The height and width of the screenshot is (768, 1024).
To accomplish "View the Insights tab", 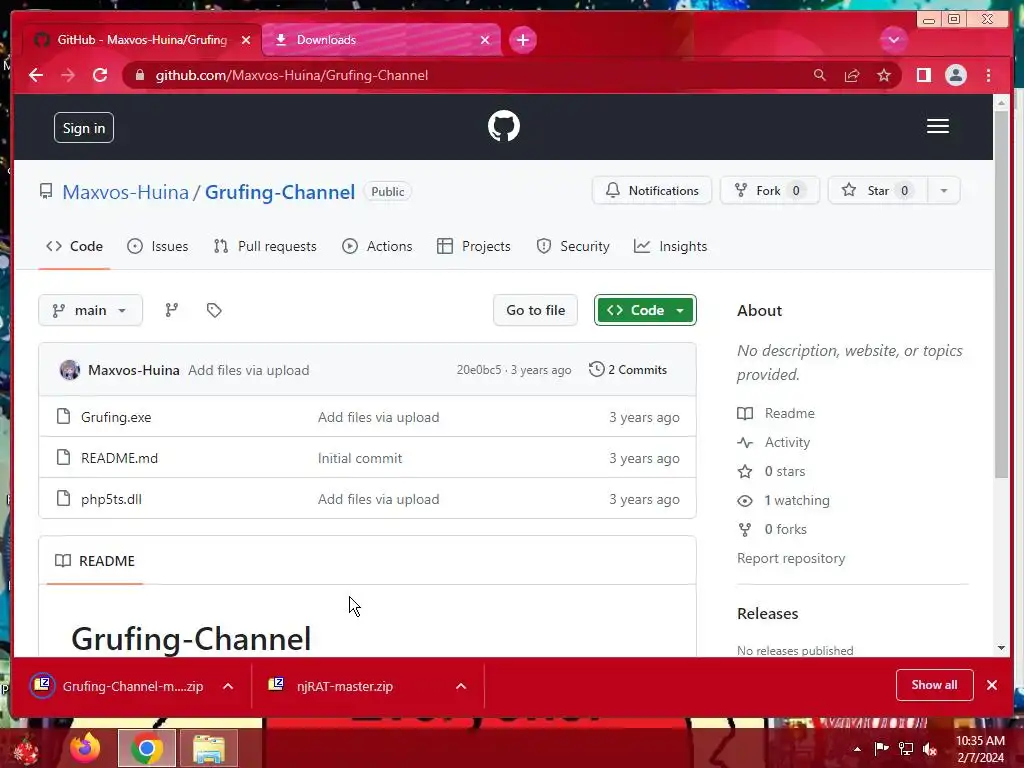I will point(670,246).
